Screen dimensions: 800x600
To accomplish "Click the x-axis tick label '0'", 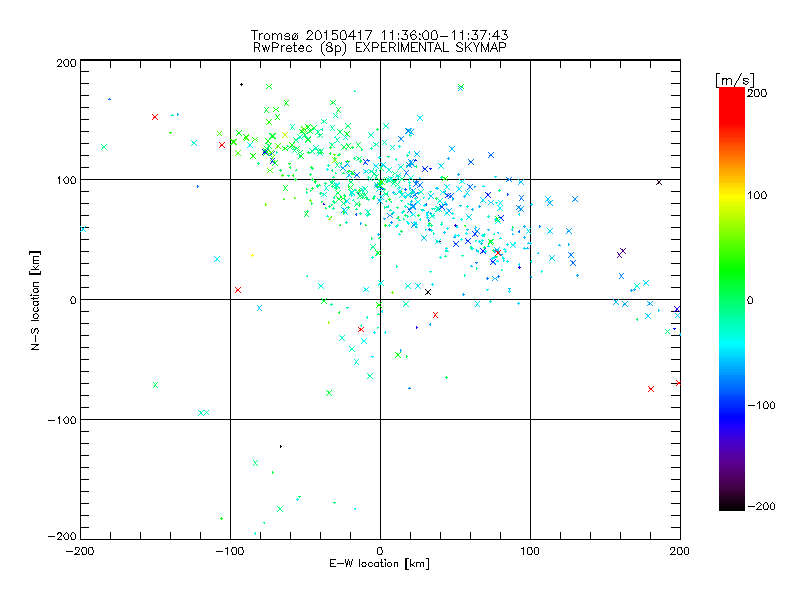I will tap(380, 551).
